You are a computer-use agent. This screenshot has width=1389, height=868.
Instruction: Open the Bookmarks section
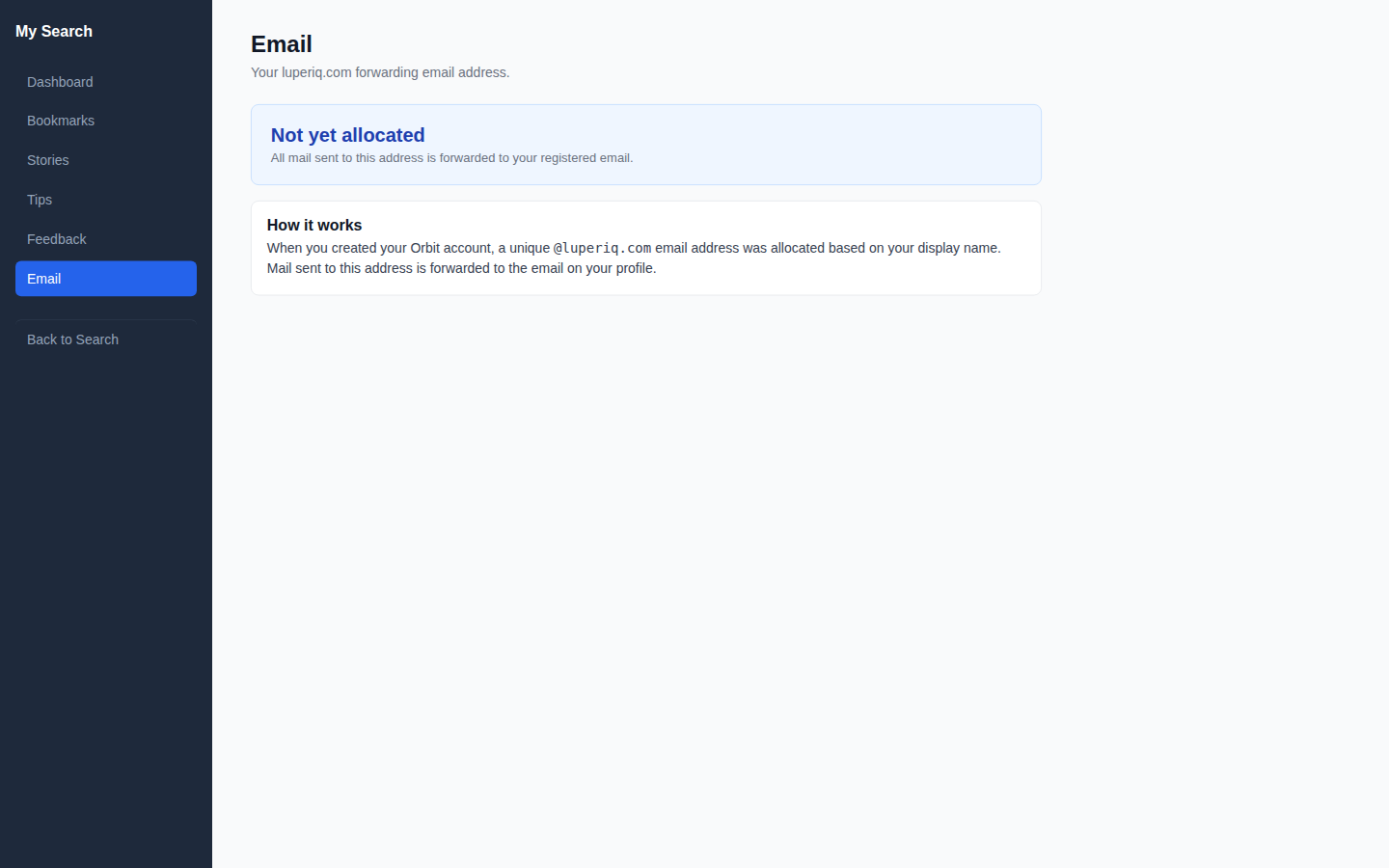pos(61,121)
